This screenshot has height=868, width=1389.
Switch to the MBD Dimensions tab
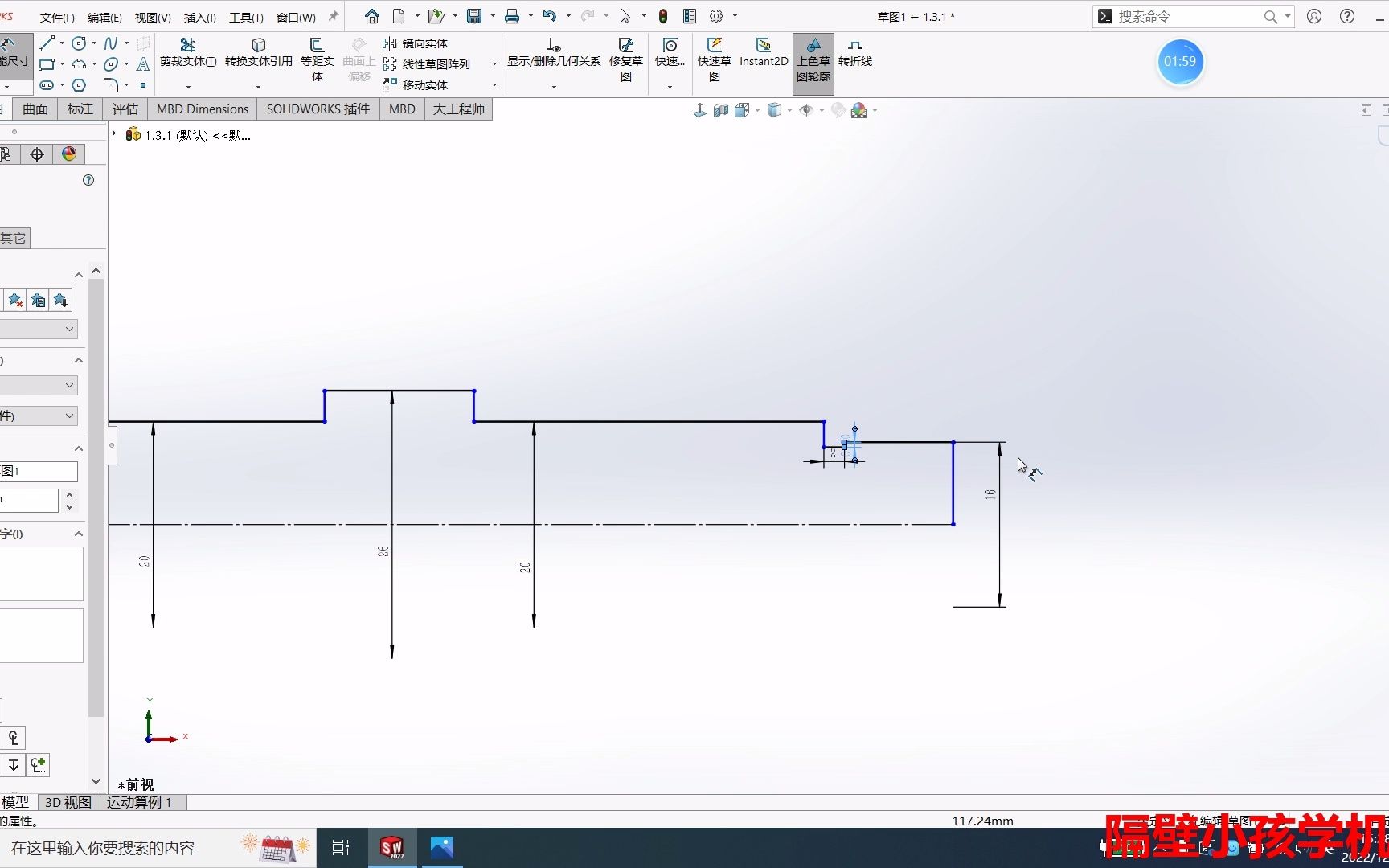coord(203,109)
